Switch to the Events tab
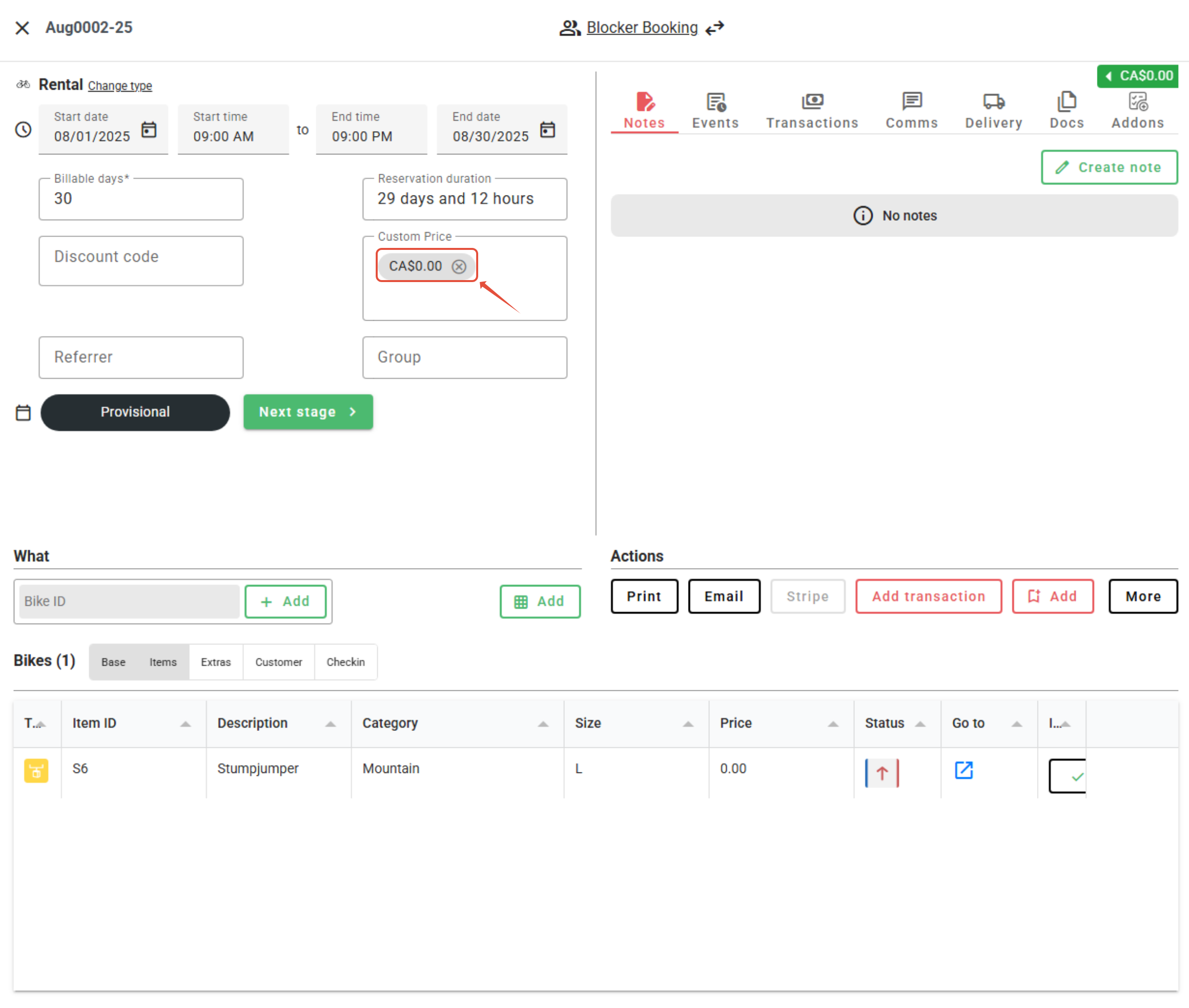The image size is (1189, 1008). (x=715, y=110)
